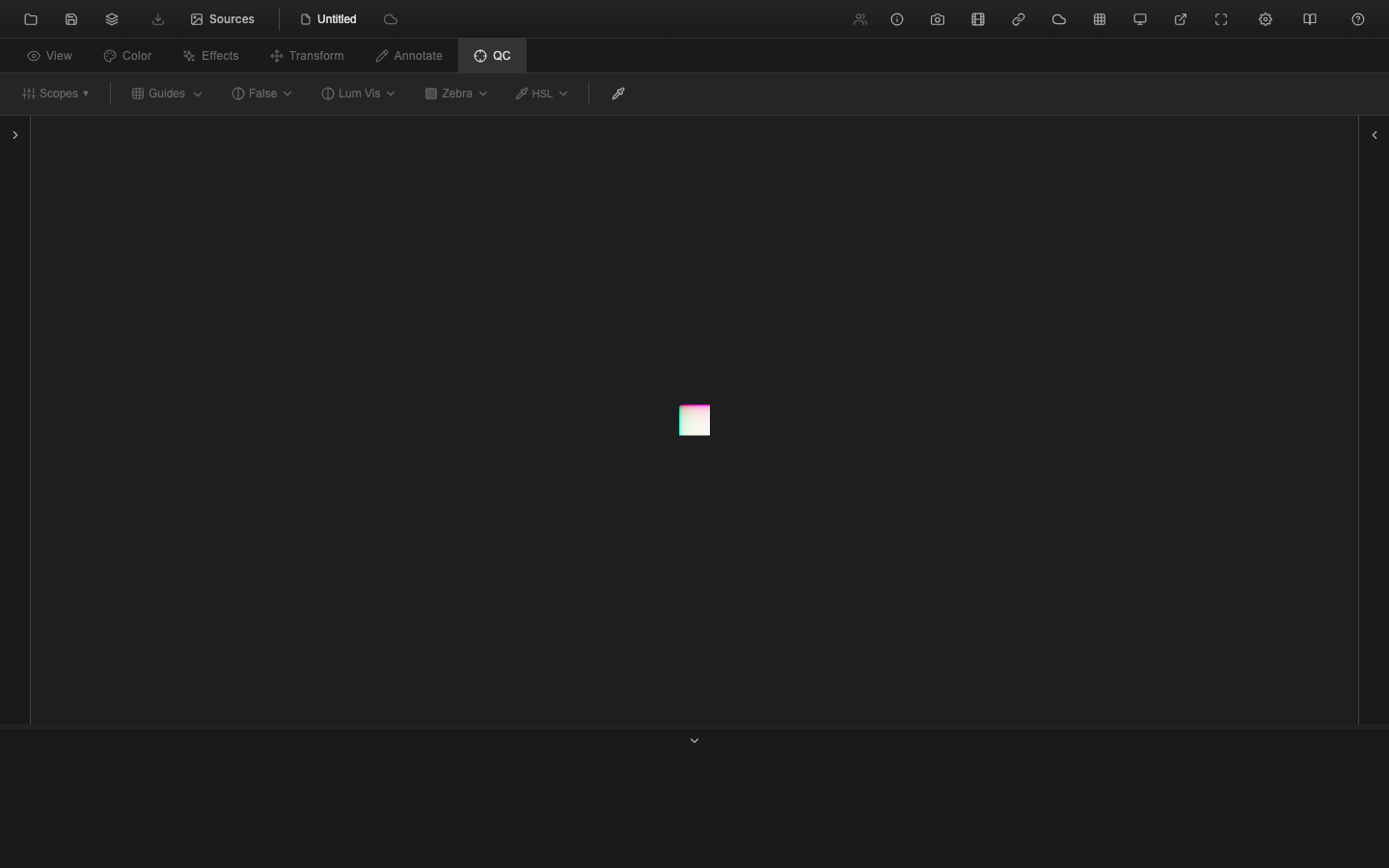Image resolution: width=1389 pixels, height=868 pixels.
Task: Open the grid view icon
Action: 1100,19
